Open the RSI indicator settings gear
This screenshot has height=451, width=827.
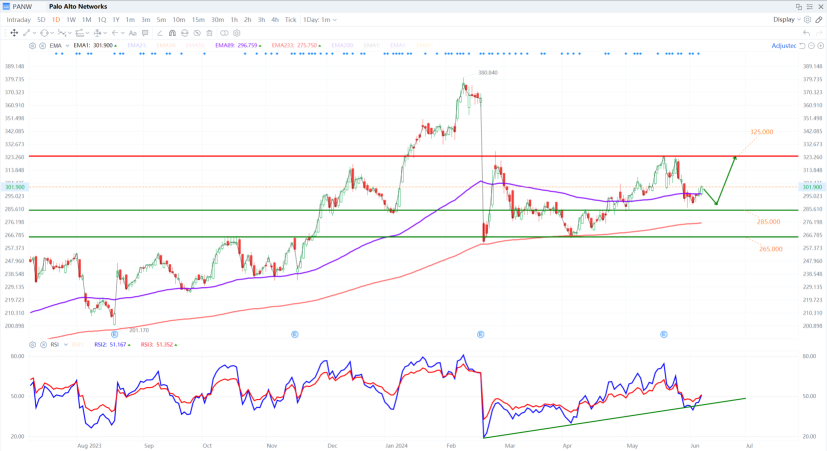(32, 344)
